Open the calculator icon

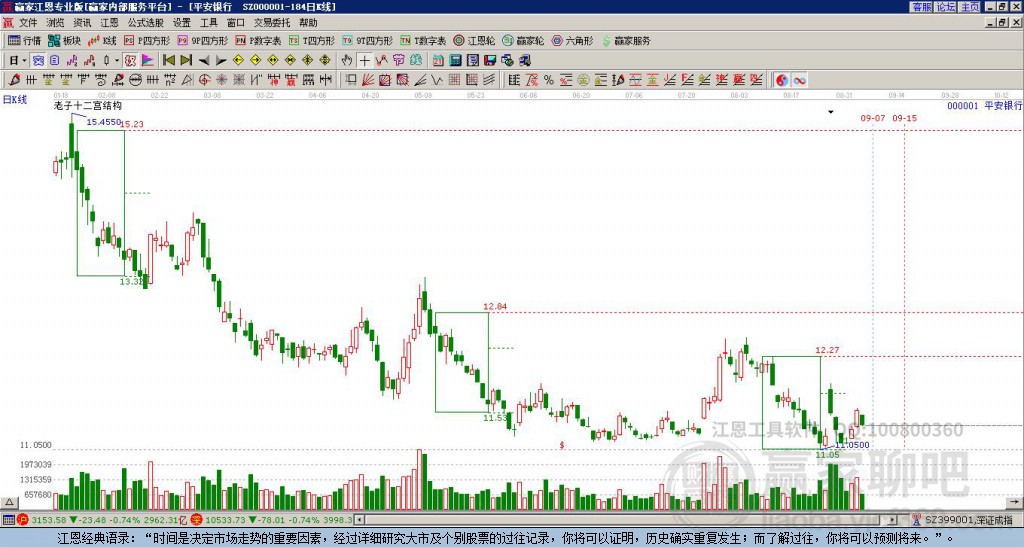455,61
